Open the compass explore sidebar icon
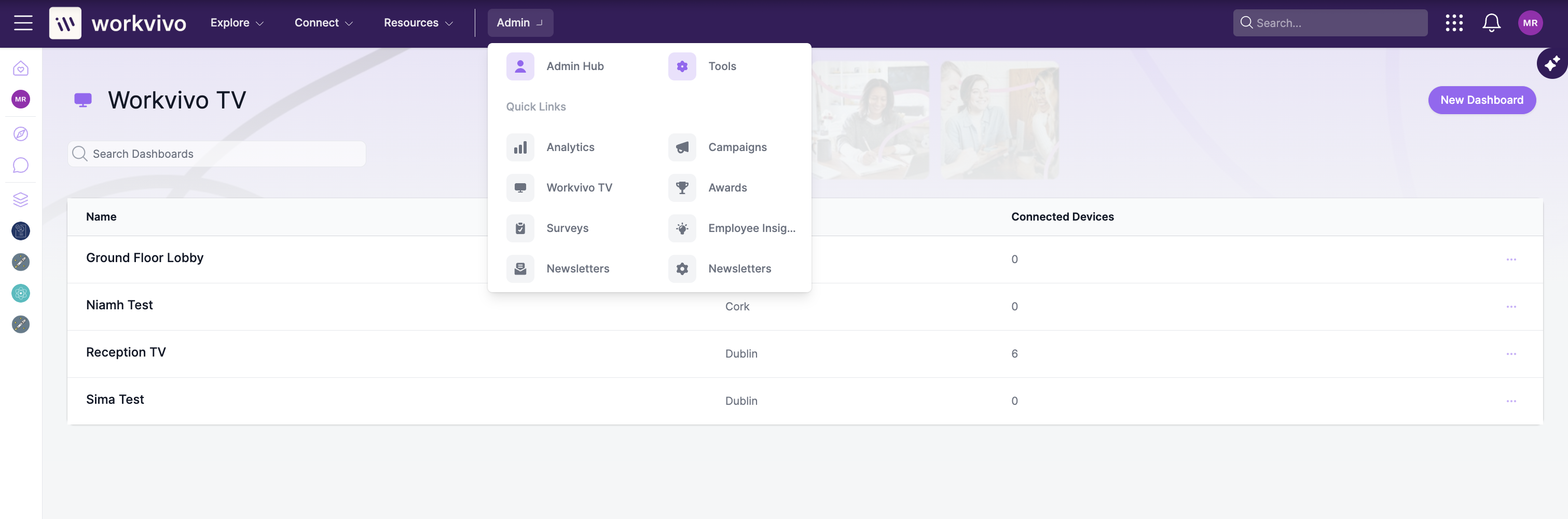The image size is (1568, 519). click(x=21, y=134)
